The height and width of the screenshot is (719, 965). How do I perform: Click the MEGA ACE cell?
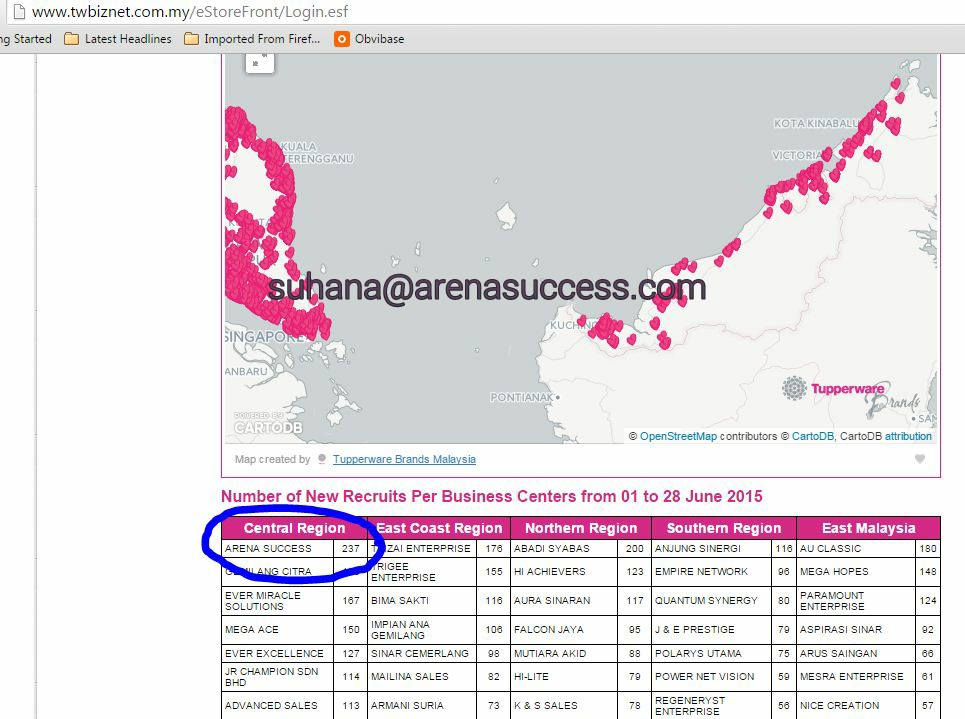tap(278, 630)
